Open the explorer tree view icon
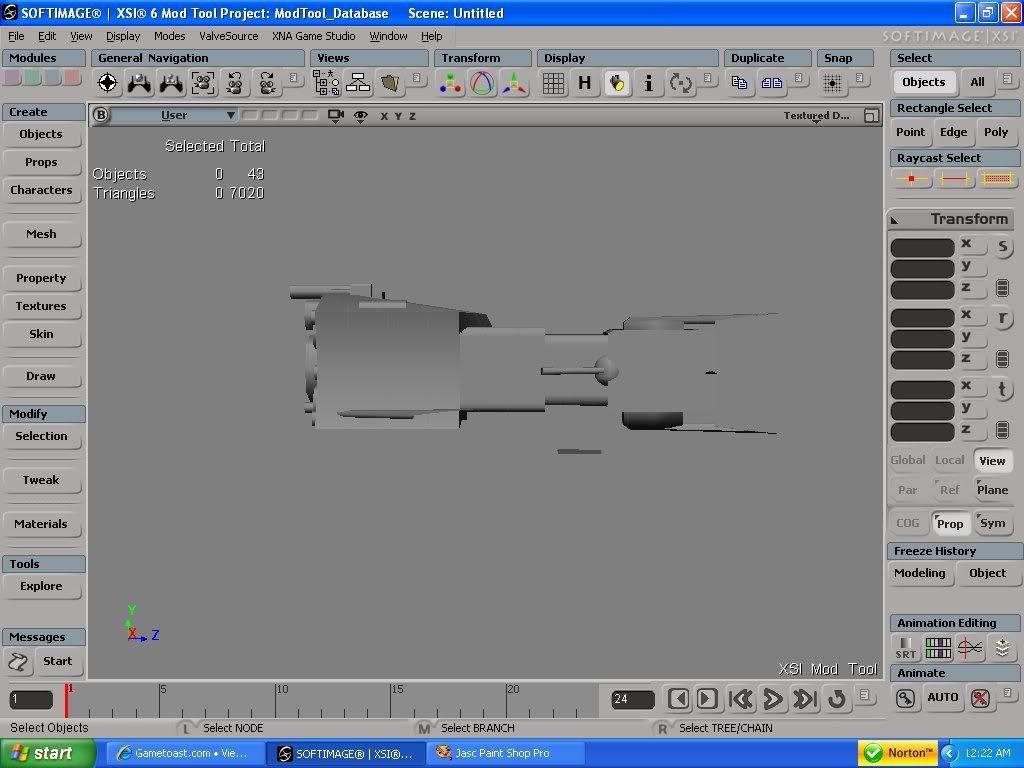This screenshot has width=1024, height=768. [326, 83]
